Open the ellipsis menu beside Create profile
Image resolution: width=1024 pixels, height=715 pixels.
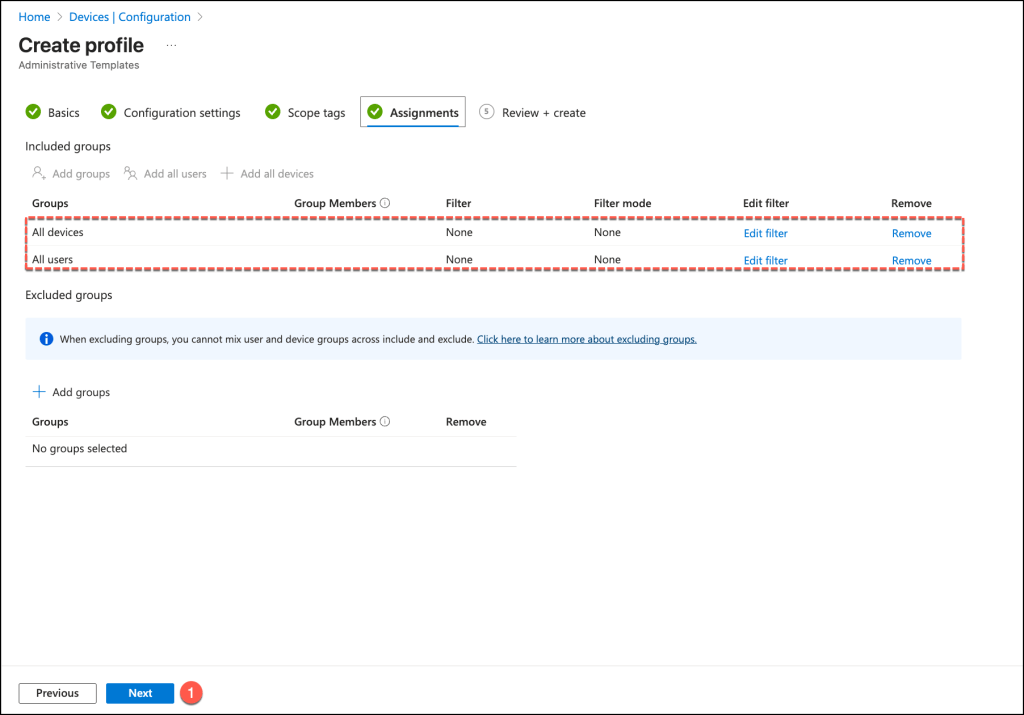pyautogui.click(x=171, y=46)
